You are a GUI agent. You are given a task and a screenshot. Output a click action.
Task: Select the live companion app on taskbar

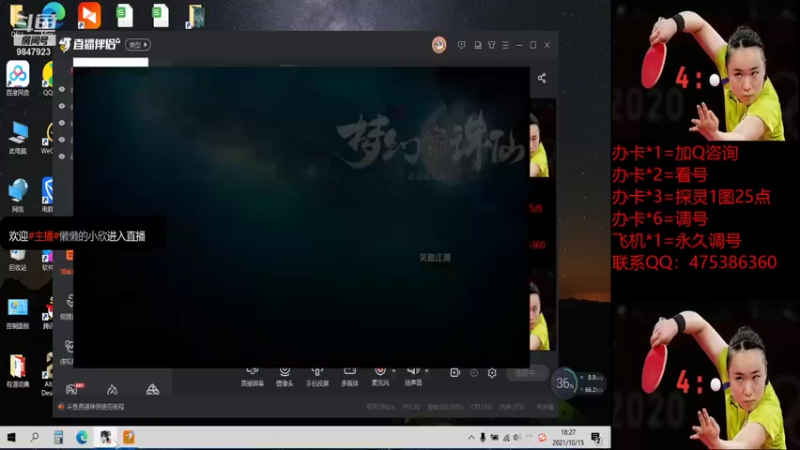pyautogui.click(x=106, y=437)
